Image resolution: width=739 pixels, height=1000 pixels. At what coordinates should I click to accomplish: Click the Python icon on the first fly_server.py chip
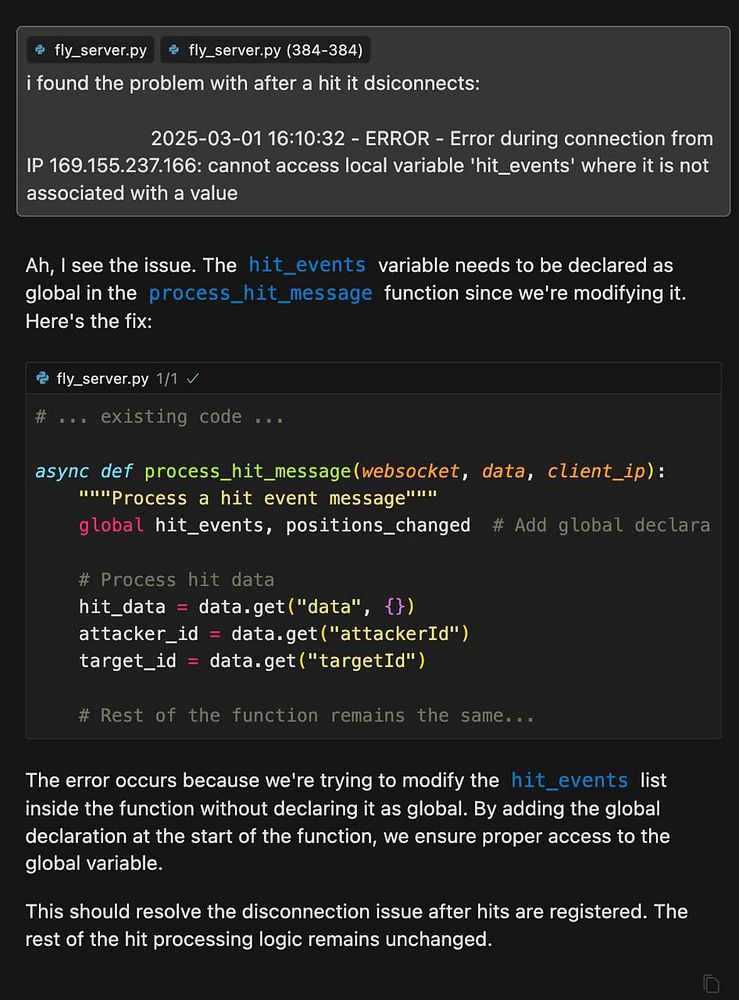(40, 50)
